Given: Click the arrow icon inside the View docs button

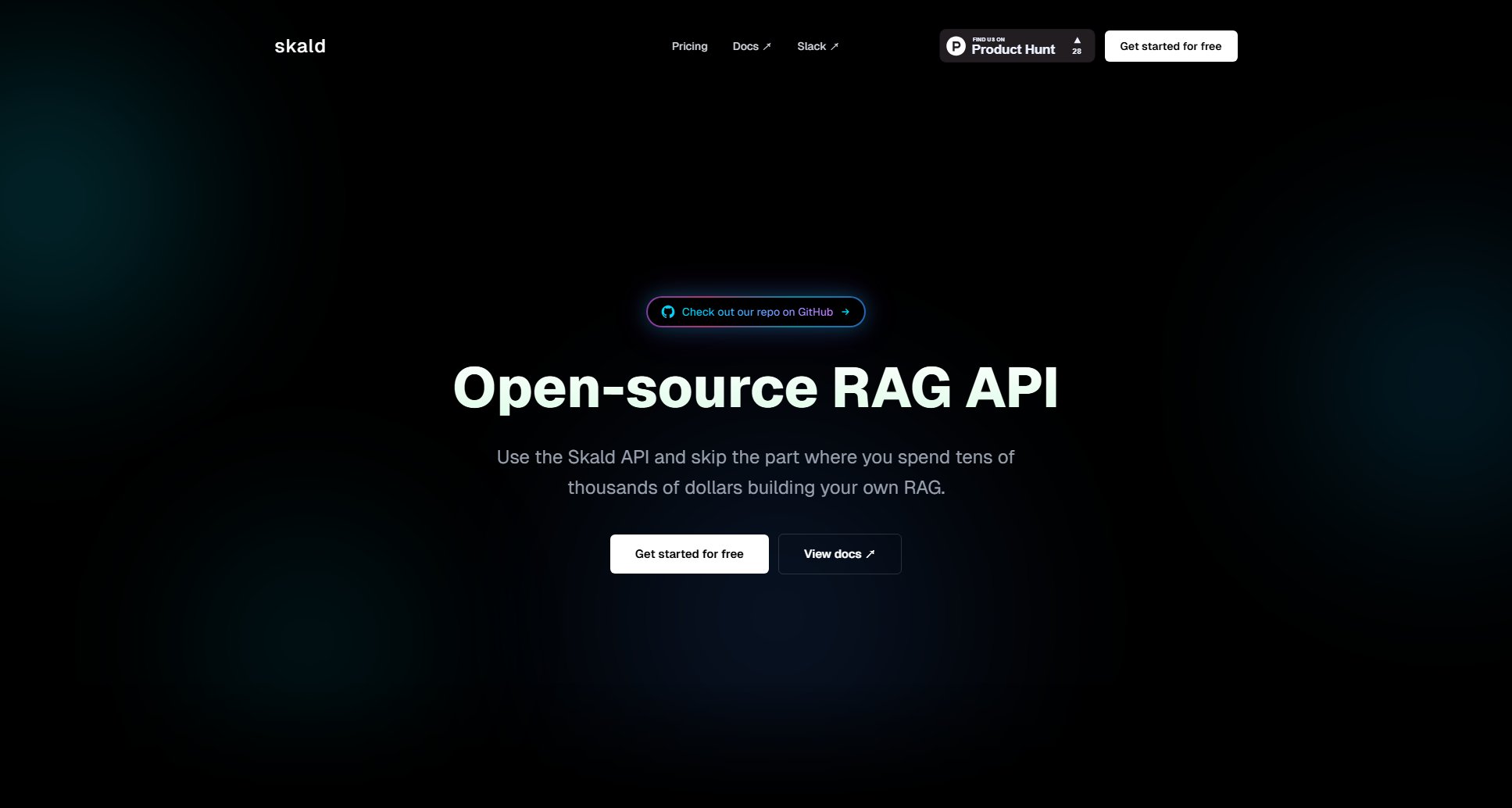Looking at the screenshot, I should tap(870, 553).
